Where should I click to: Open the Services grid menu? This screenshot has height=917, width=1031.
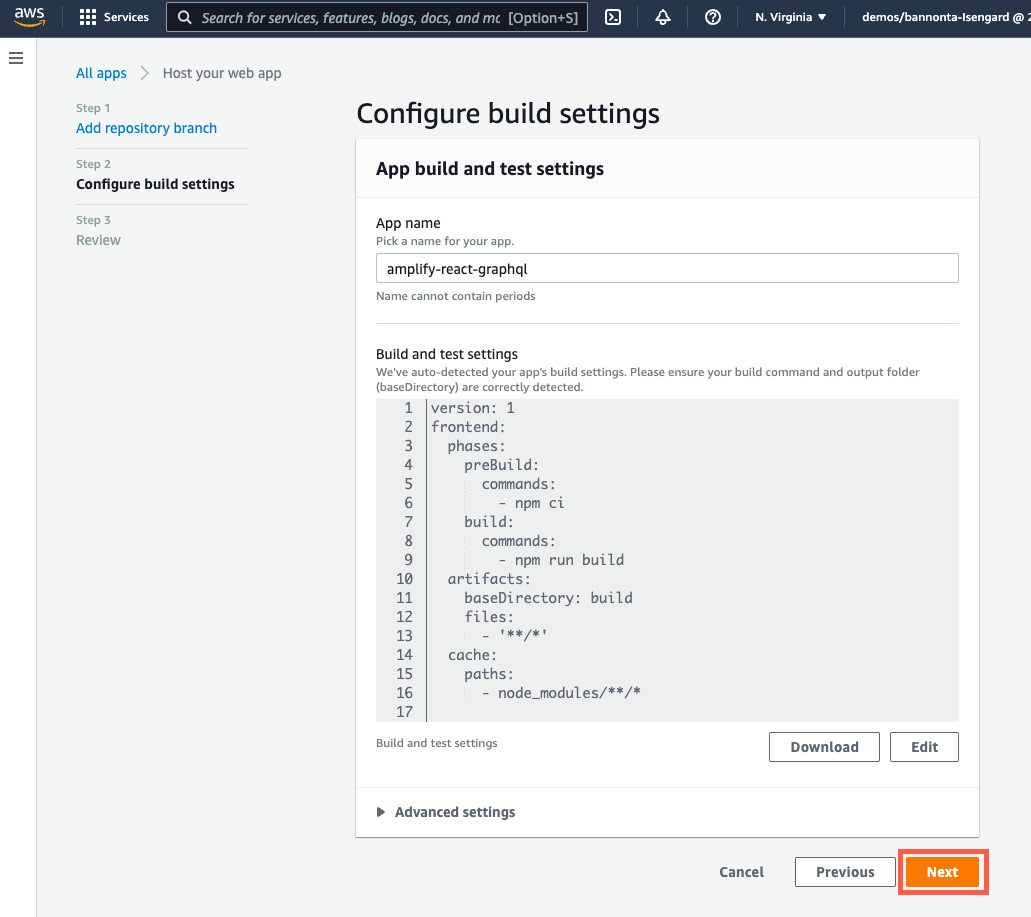pos(114,17)
